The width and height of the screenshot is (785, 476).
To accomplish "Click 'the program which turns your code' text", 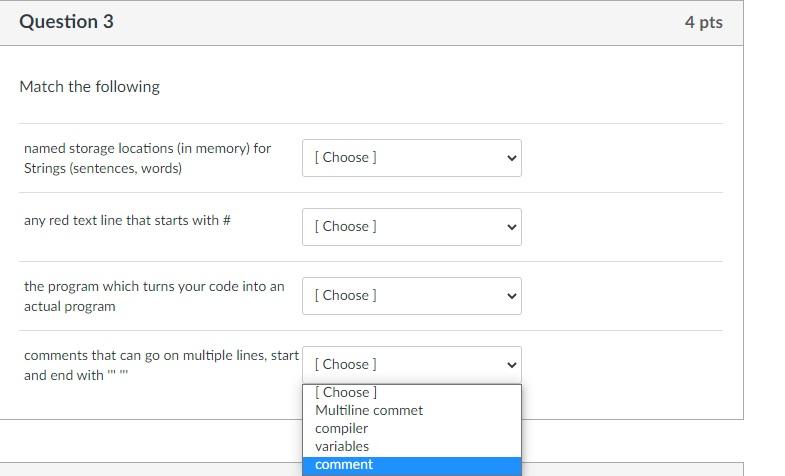I will point(154,296).
